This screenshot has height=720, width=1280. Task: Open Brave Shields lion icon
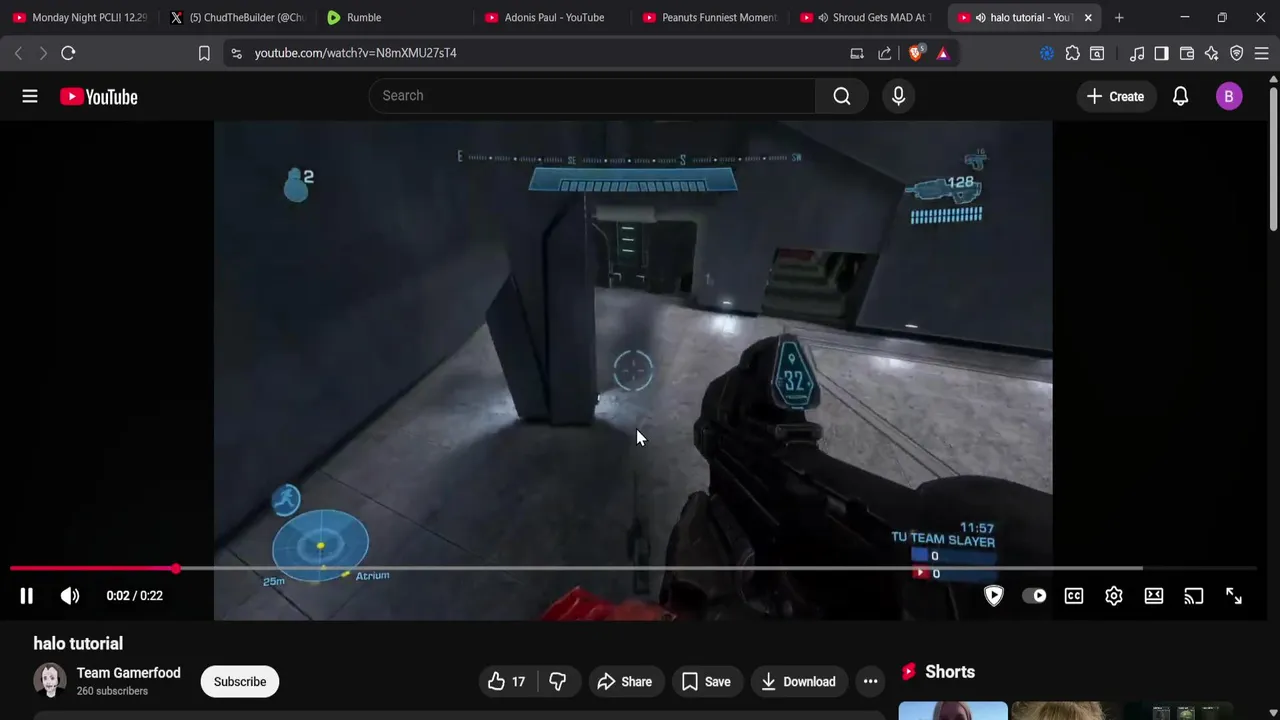click(x=915, y=53)
